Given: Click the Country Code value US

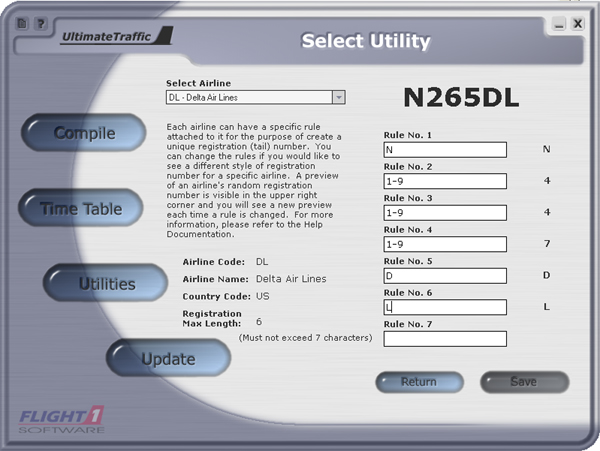Looking at the screenshot, I should tap(262, 296).
